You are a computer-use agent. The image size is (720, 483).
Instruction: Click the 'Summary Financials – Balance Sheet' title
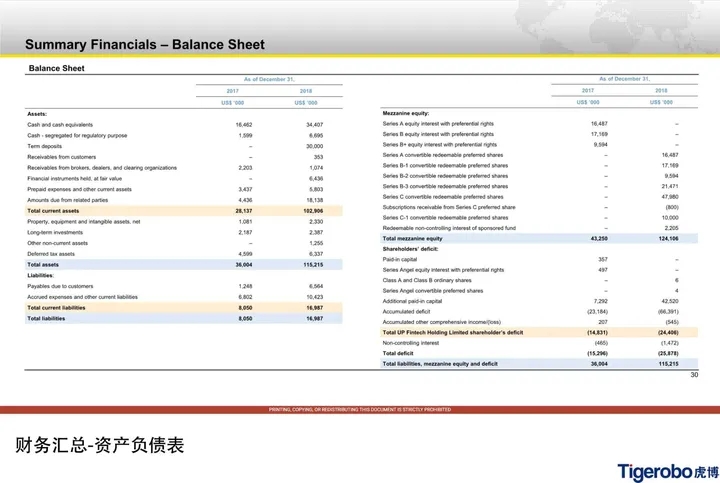pyautogui.click(x=145, y=45)
